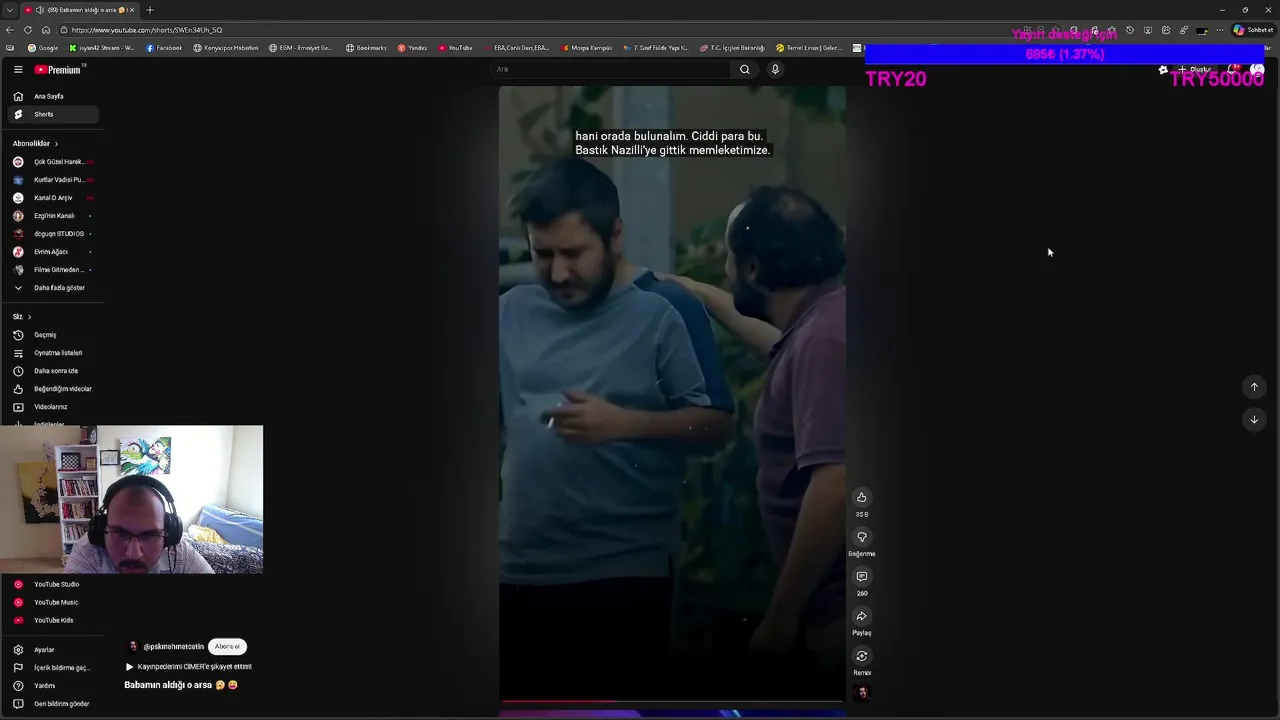
Task: Open a new browser tab
Action: [x=150, y=10]
